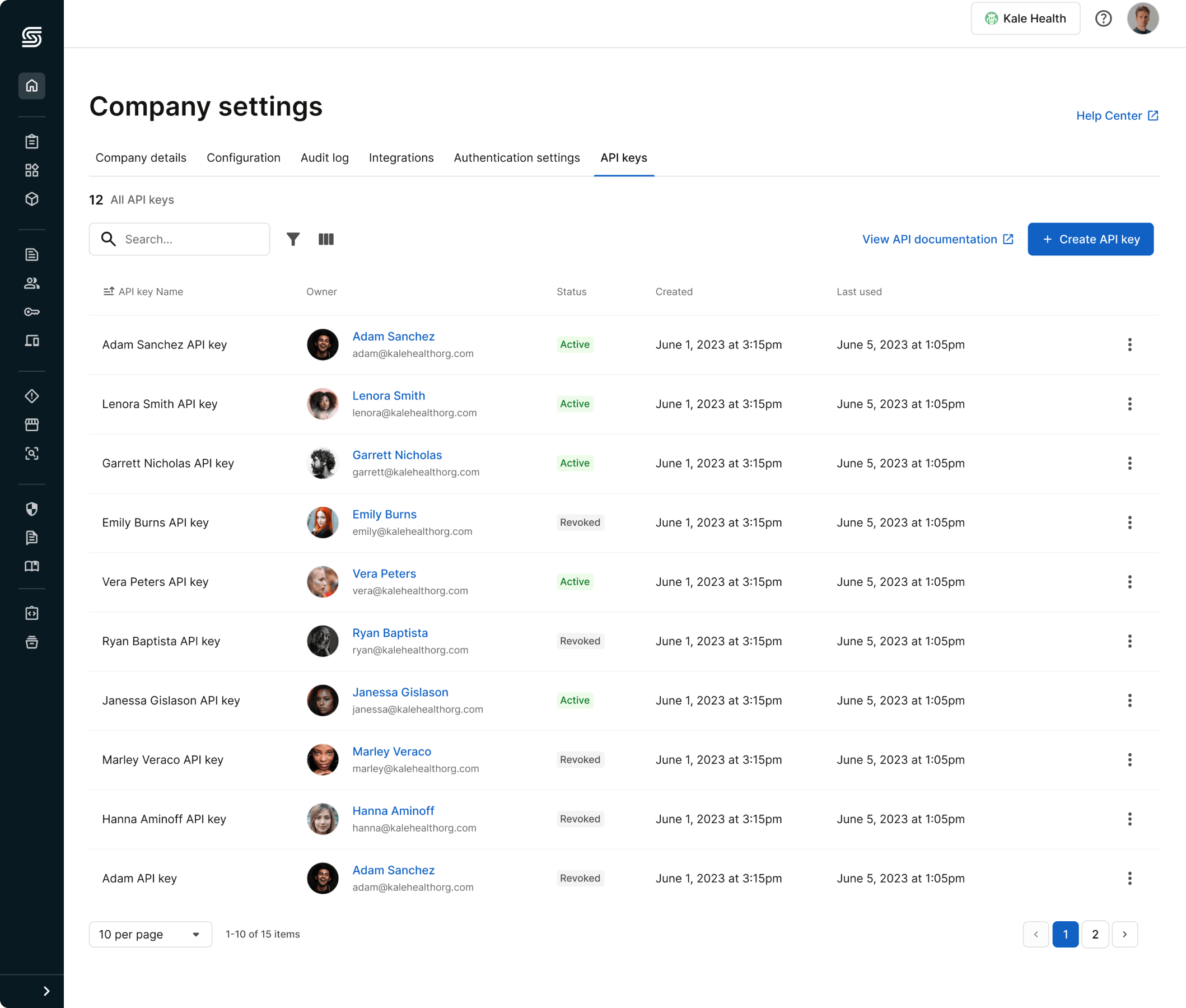Image resolution: width=1186 pixels, height=1008 pixels.
Task: Switch to Authentication settings tab
Action: [516, 158]
